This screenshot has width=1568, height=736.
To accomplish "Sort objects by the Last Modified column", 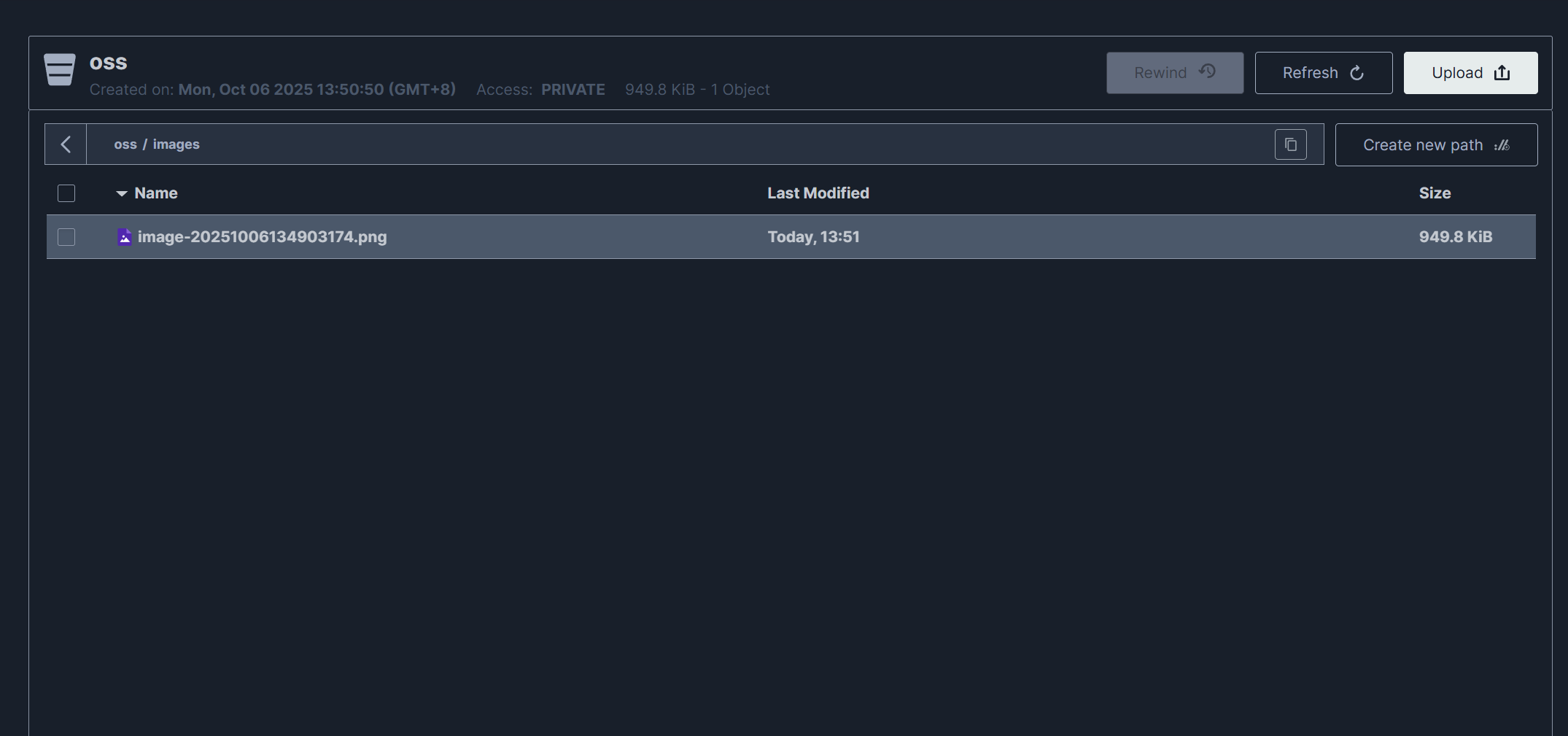I will tap(818, 193).
